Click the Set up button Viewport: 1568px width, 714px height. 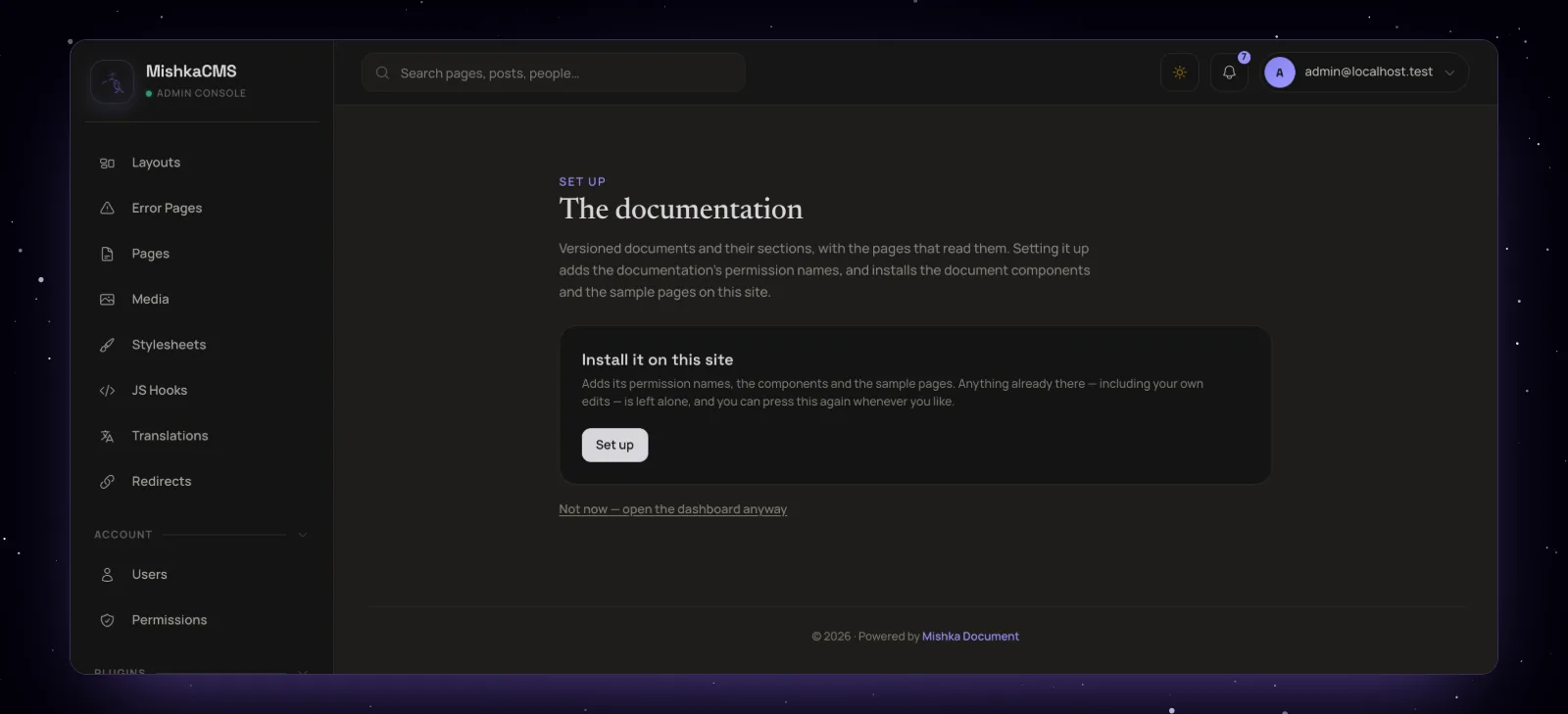tap(614, 445)
